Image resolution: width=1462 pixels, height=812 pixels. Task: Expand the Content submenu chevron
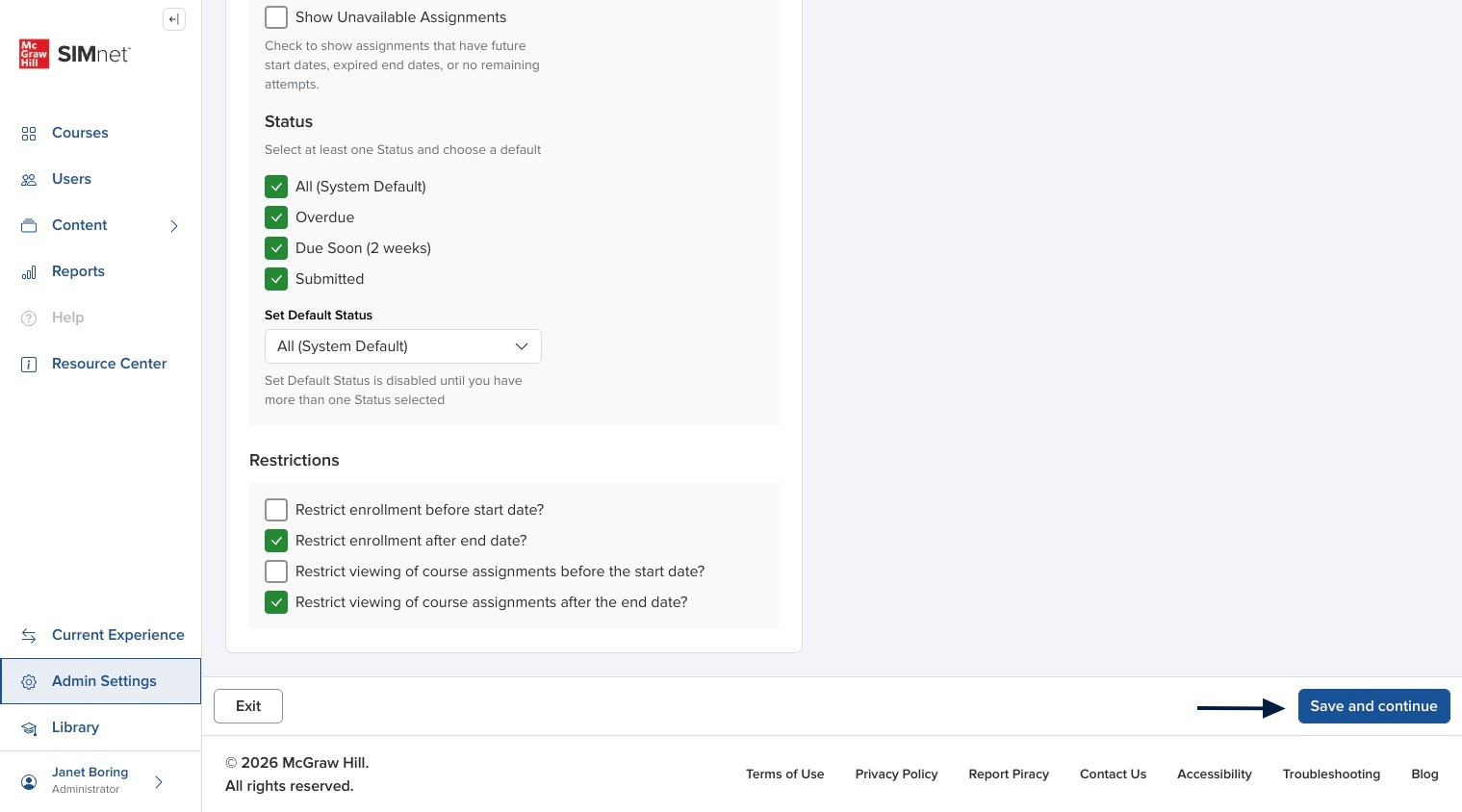pos(174,226)
